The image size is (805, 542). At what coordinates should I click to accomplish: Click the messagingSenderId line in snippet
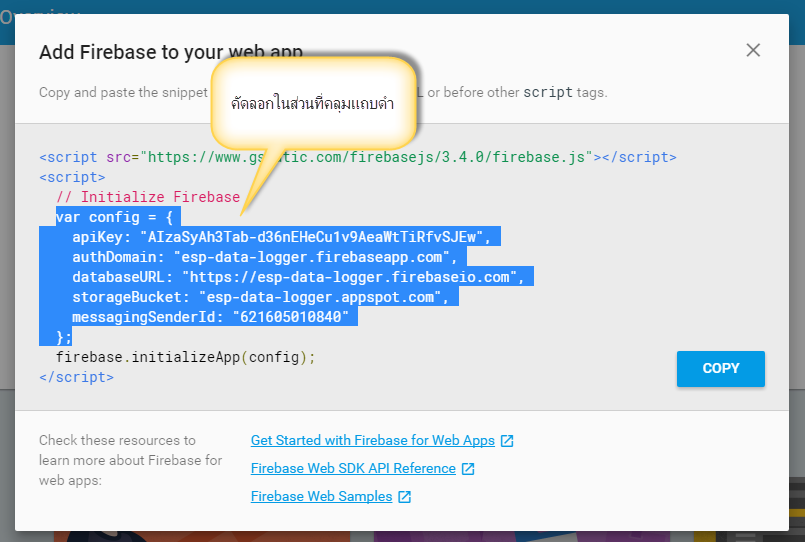tap(210, 317)
